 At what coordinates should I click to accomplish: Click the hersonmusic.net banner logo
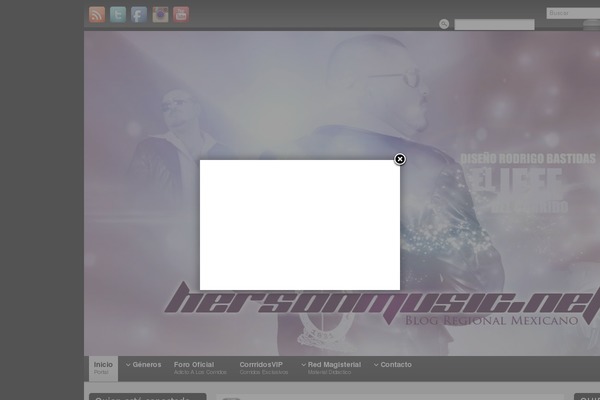pos(382,303)
